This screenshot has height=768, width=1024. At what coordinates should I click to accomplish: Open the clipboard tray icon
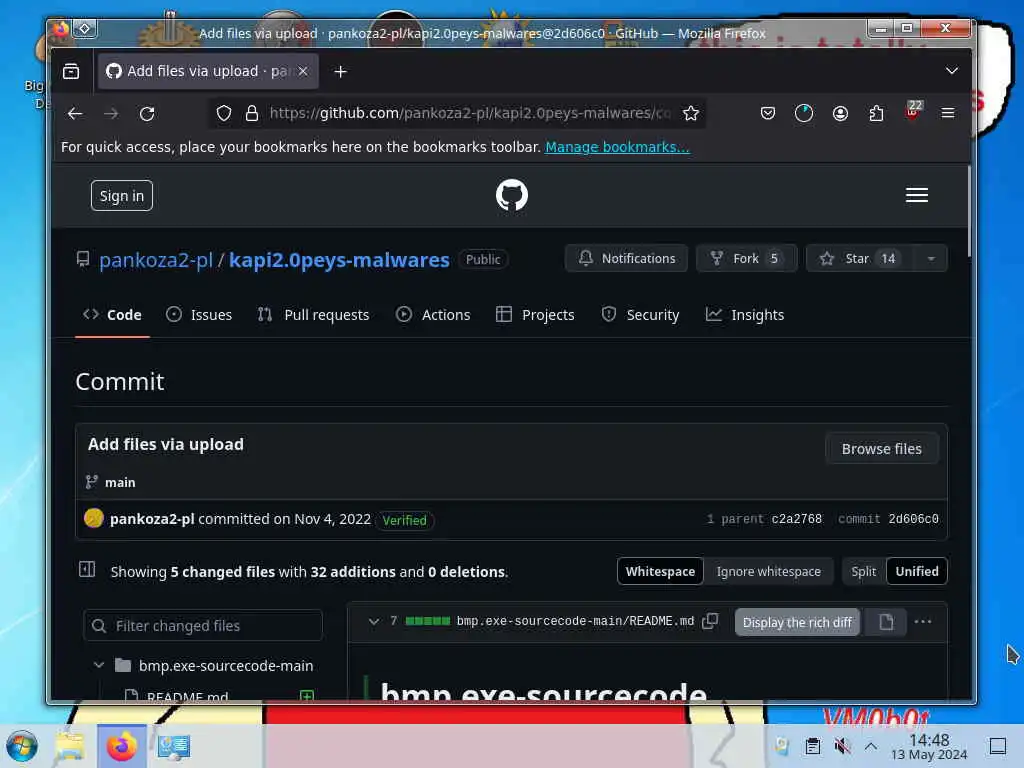pyautogui.click(x=812, y=746)
